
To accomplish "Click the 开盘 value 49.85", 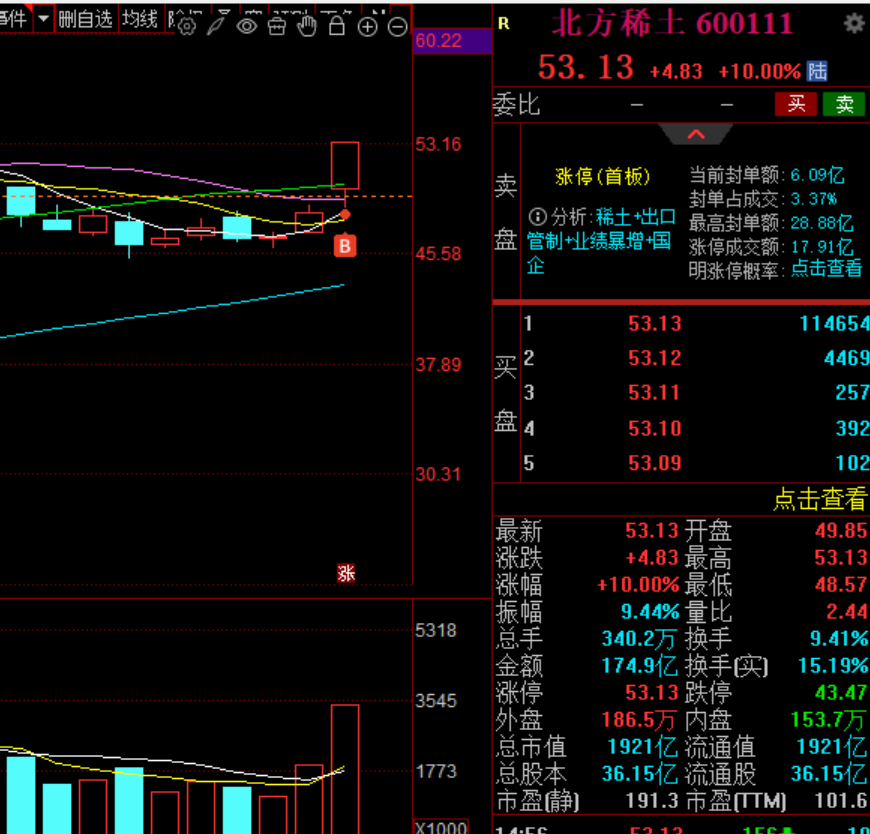I will coord(841,530).
